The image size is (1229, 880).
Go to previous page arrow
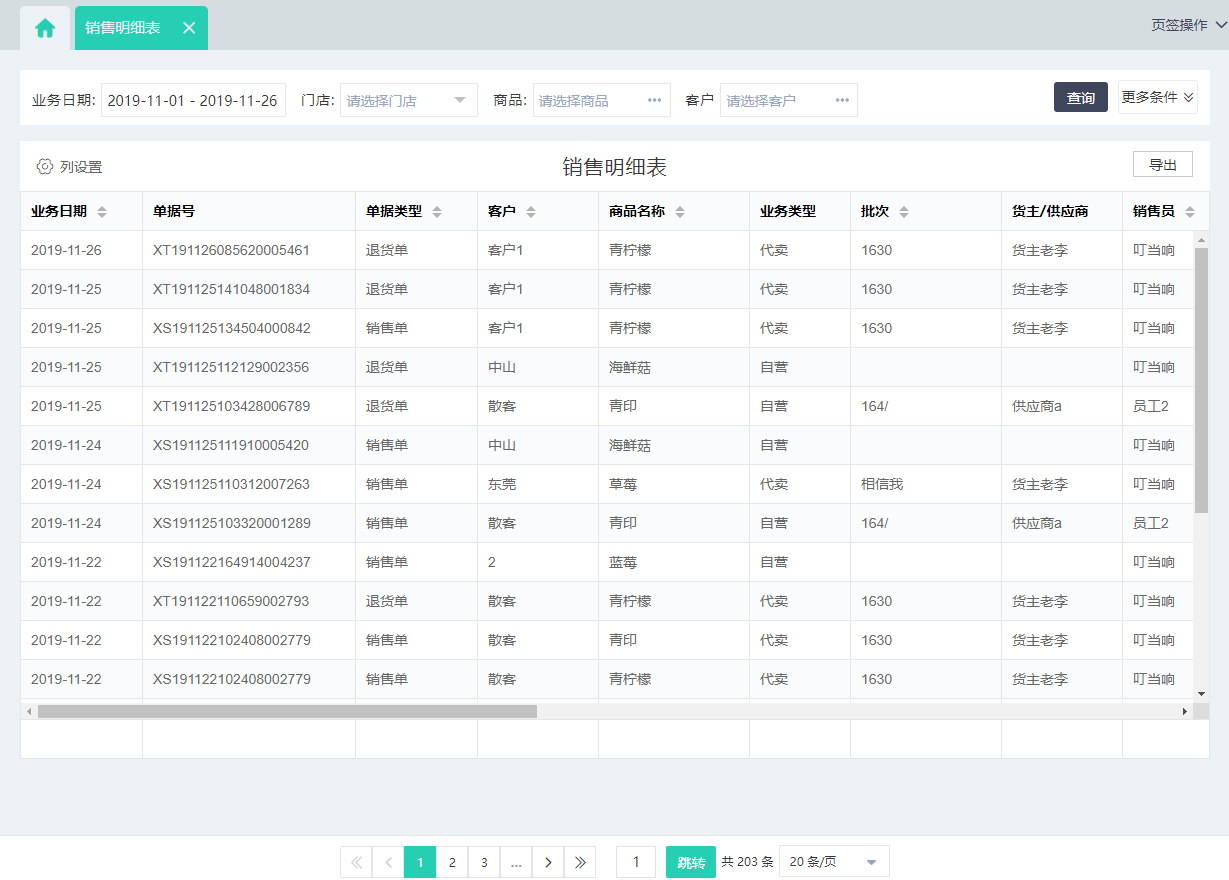tap(388, 862)
